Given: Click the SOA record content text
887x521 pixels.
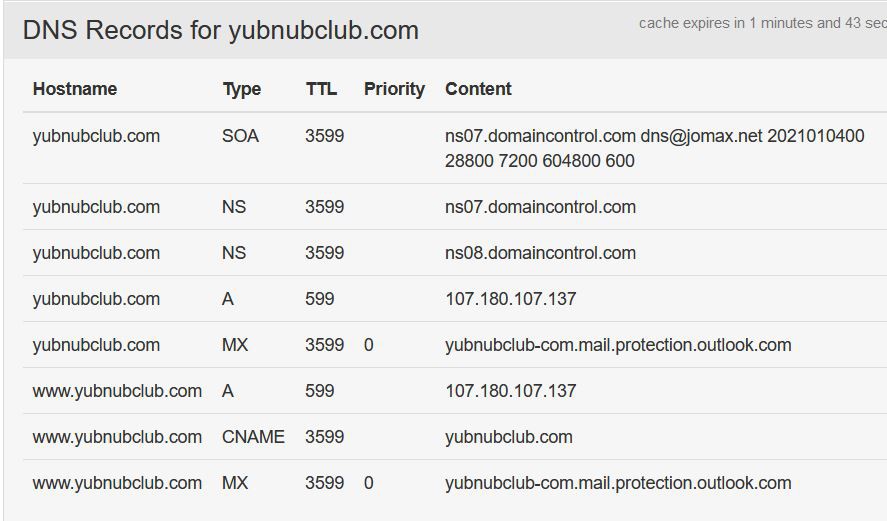Looking at the screenshot, I should pos(654,148).
